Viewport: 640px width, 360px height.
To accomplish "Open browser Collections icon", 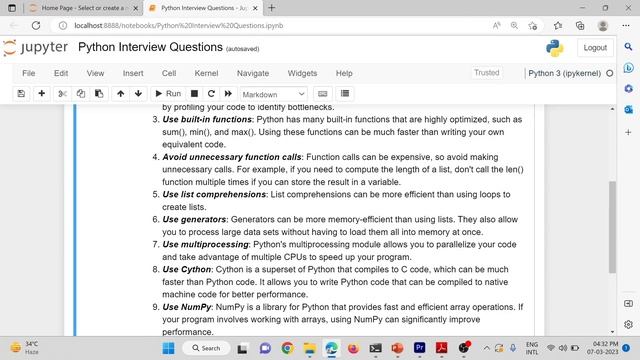I will 580,25.
